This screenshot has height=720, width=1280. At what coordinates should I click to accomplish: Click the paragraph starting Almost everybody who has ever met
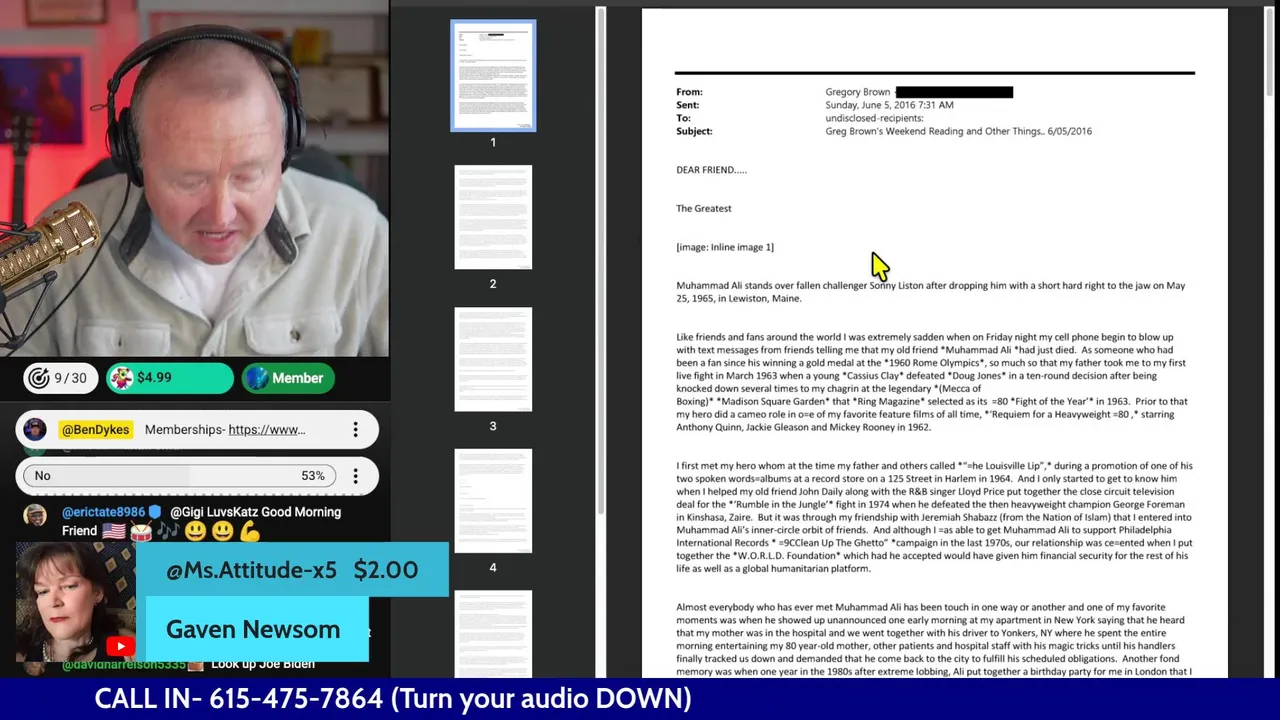click(934, 640)
